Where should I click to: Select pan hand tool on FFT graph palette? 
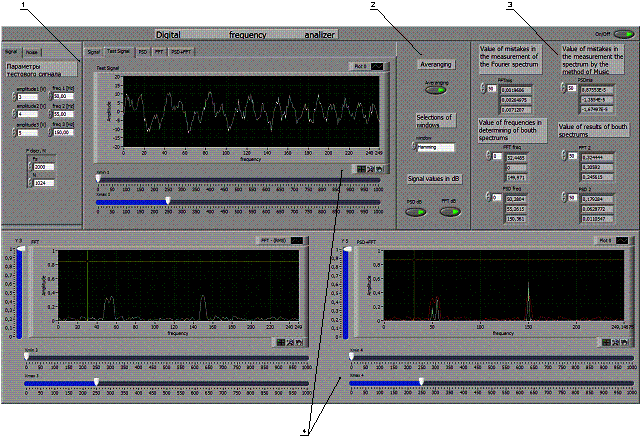(299, 342)
